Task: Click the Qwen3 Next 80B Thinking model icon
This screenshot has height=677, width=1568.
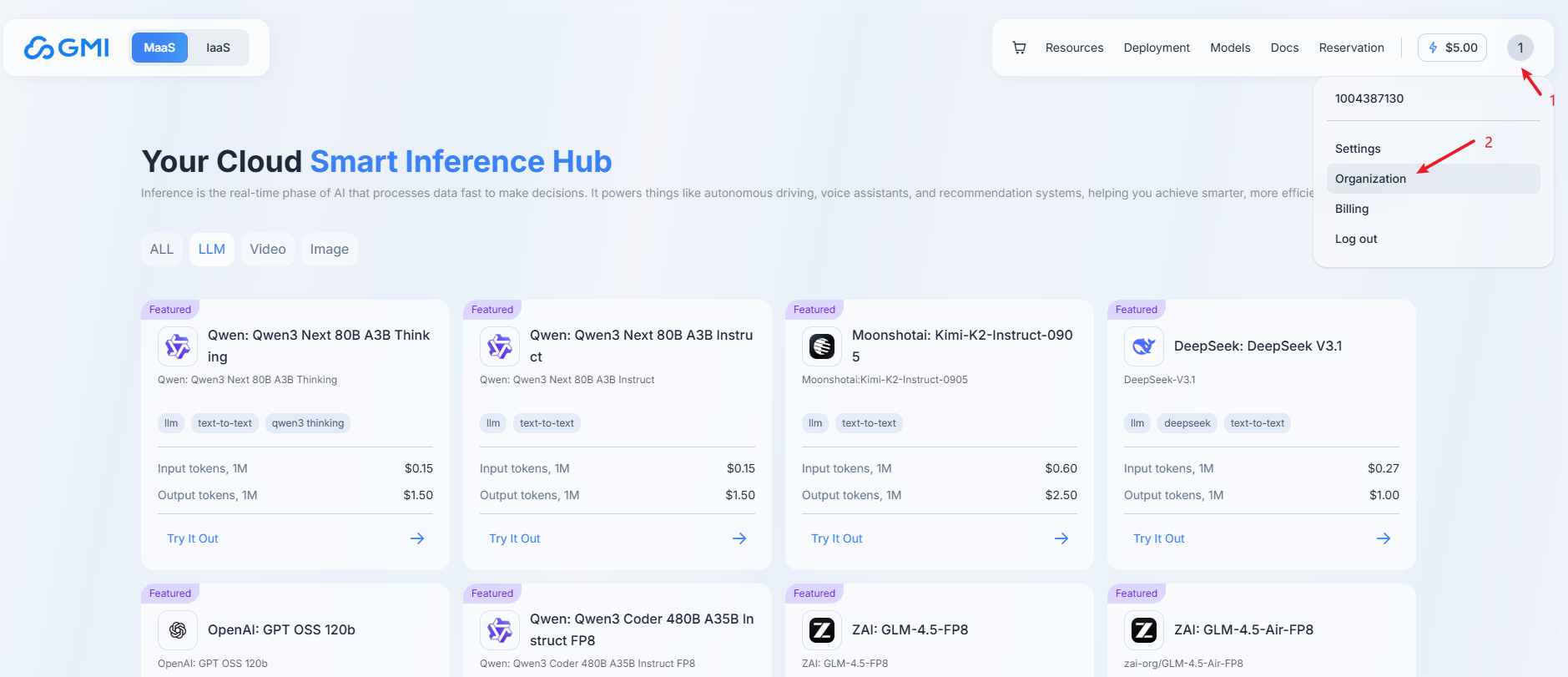Action: click(x=178, y=346)
